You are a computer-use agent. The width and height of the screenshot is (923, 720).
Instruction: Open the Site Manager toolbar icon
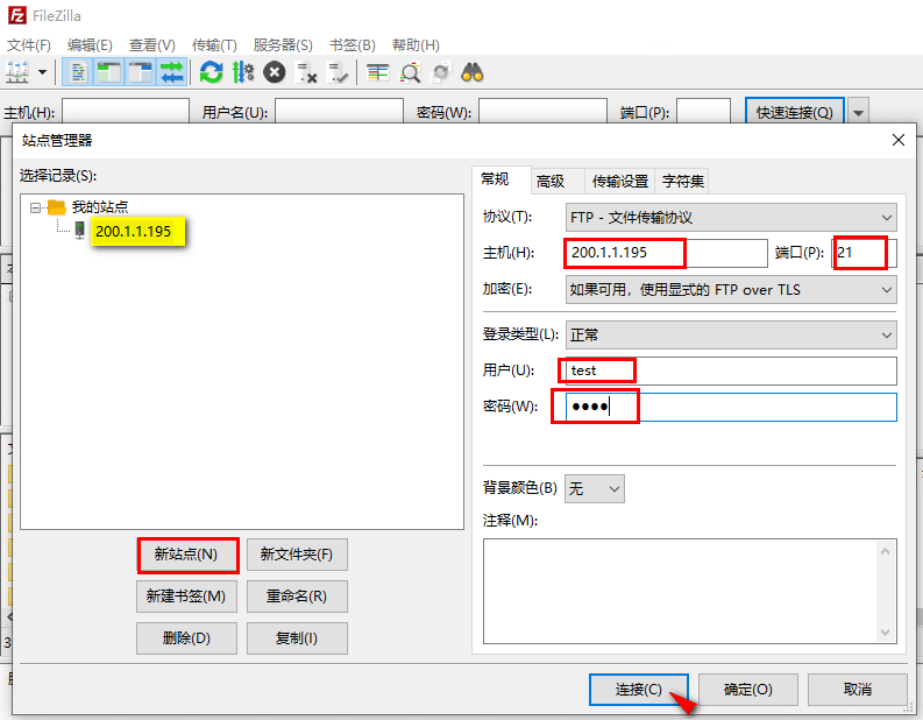(16, 71)
